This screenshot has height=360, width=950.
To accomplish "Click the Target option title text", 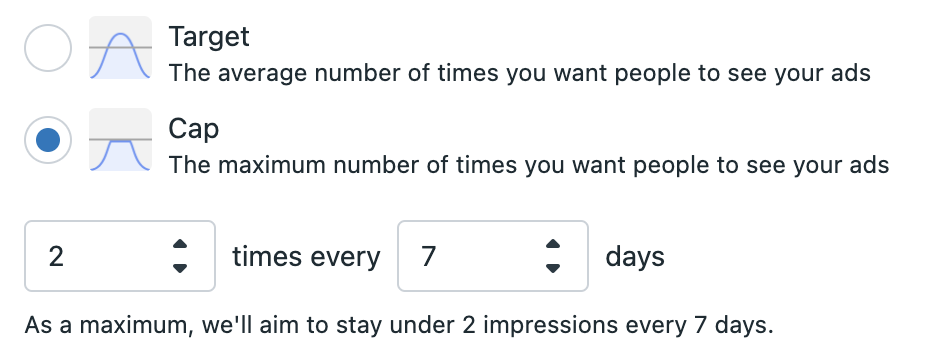I will tap(208, 36).
